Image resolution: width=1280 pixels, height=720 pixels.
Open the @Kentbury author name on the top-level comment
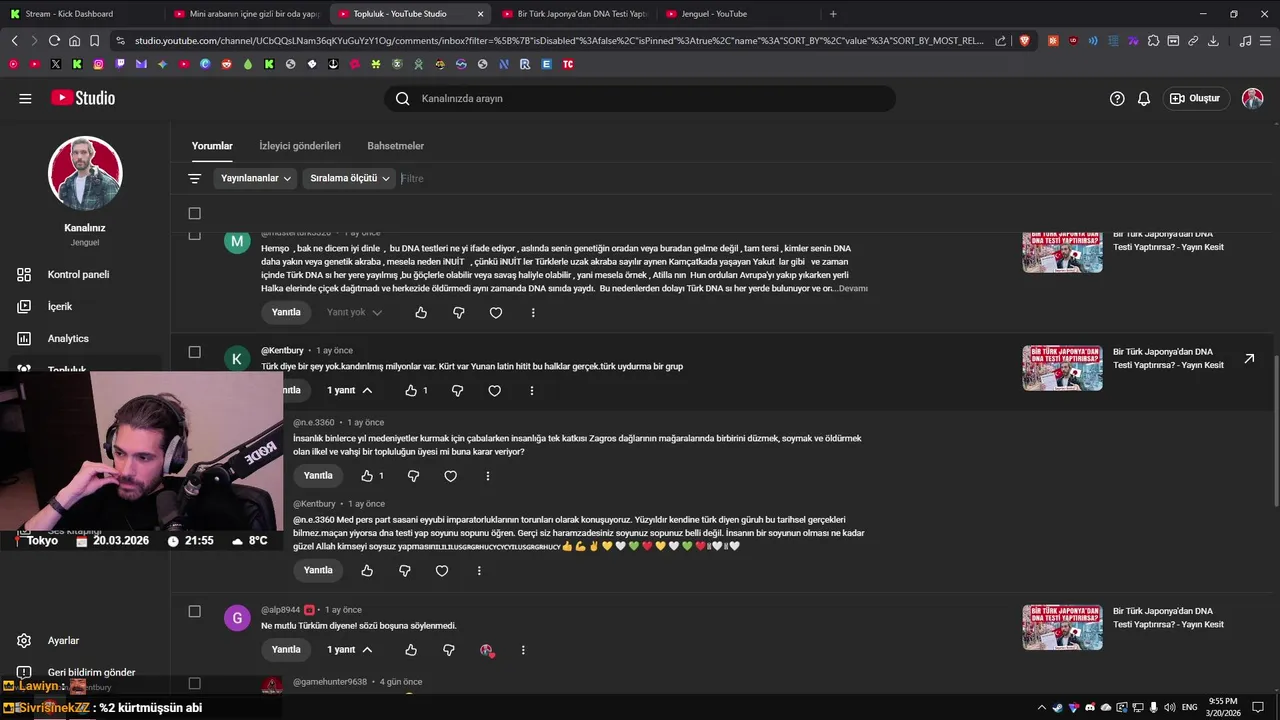[x=282, y=351]
